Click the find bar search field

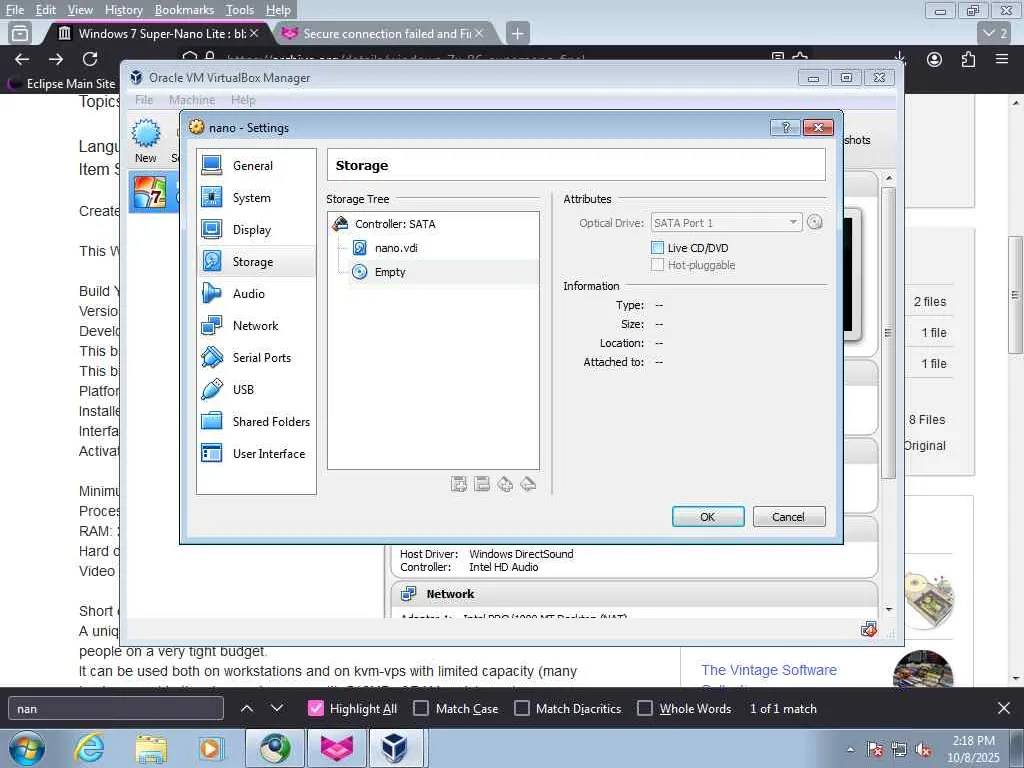click(116, 709)
